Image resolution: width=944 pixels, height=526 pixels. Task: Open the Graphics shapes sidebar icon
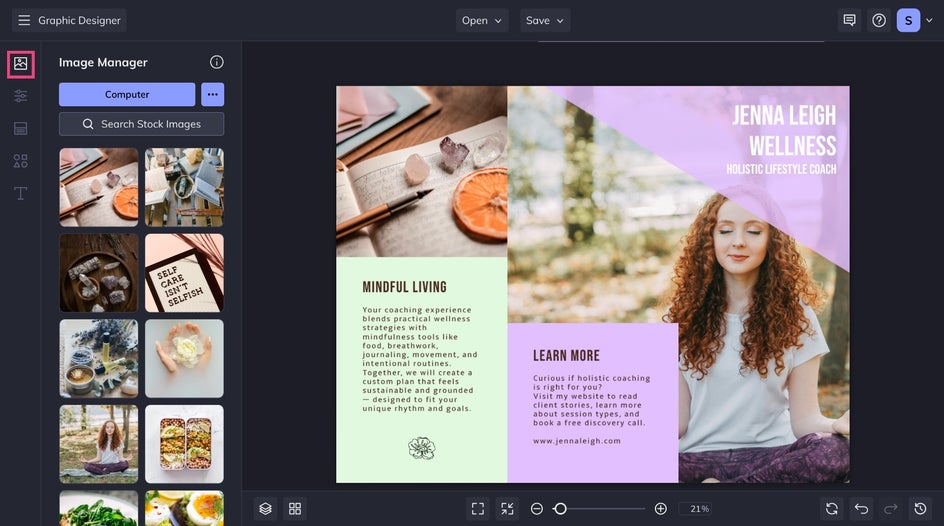(x=20, y=161)
